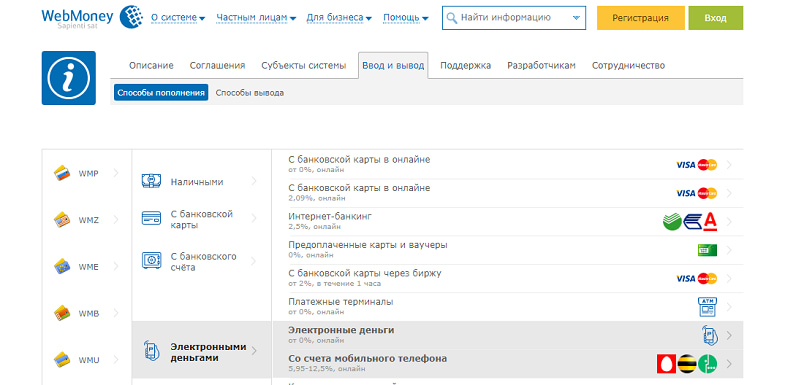Click the yellow Регистрация button
This screenshot has height=385, width=785.
pyautogui.click(x=640, y=18)
